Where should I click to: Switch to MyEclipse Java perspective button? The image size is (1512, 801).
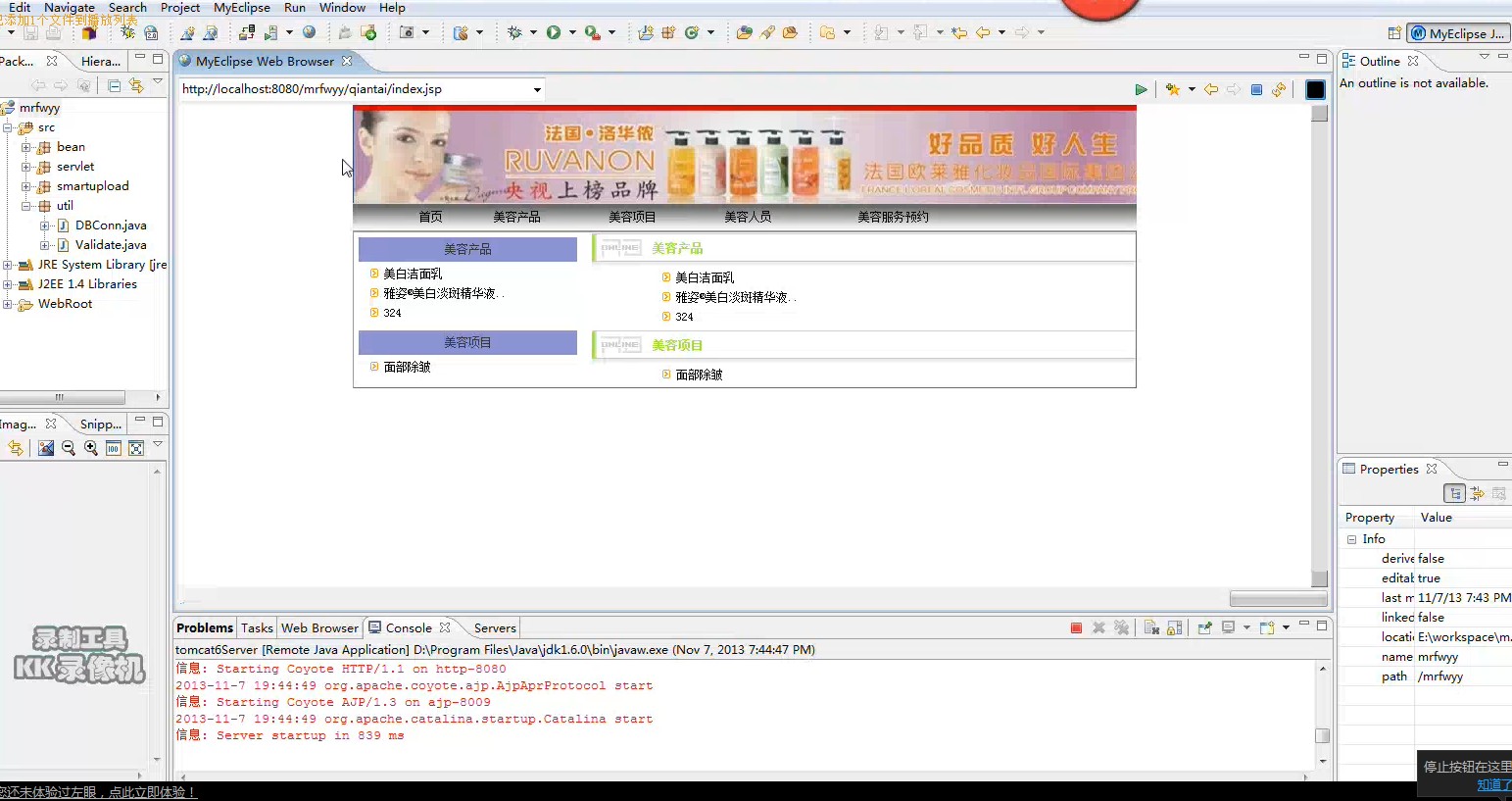click(1458, 33)
